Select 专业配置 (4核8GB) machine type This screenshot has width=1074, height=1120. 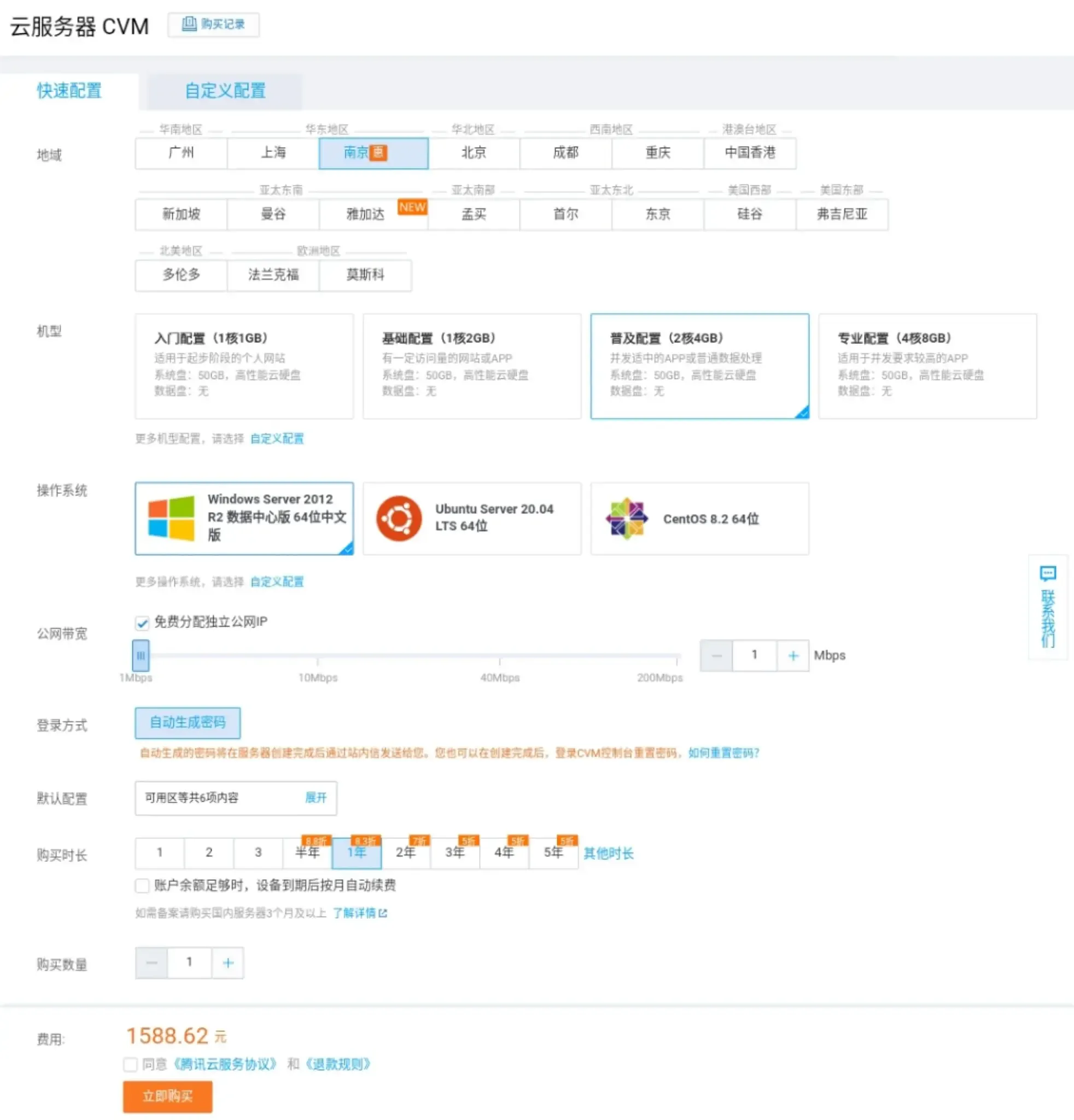[x=927, y=366]
